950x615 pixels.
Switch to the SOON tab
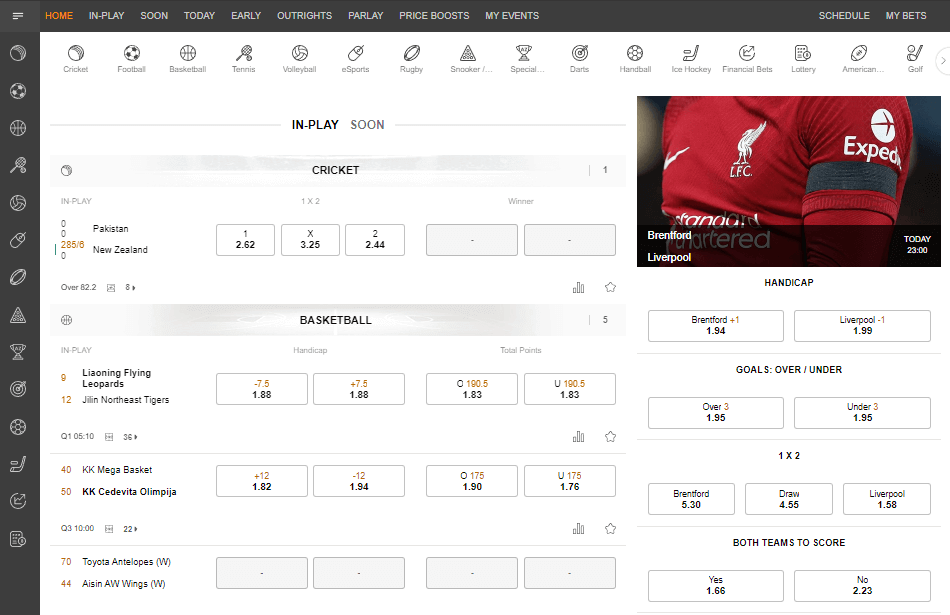coord(367,125)
